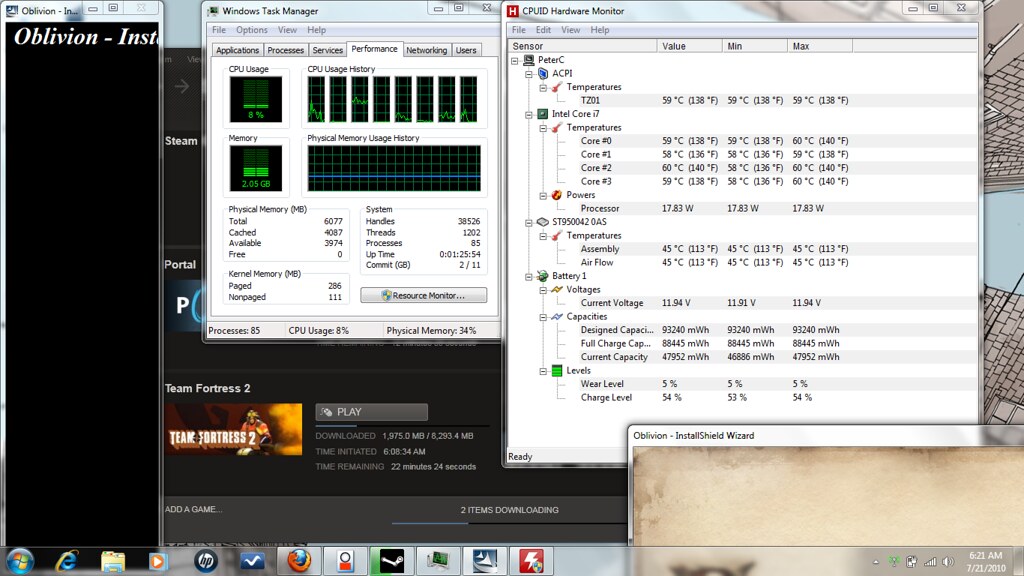The height and width of the screenshot is (576, 1024).
Task: Switch to the Applications tab in Task Manager
Action: click(238, 50)
